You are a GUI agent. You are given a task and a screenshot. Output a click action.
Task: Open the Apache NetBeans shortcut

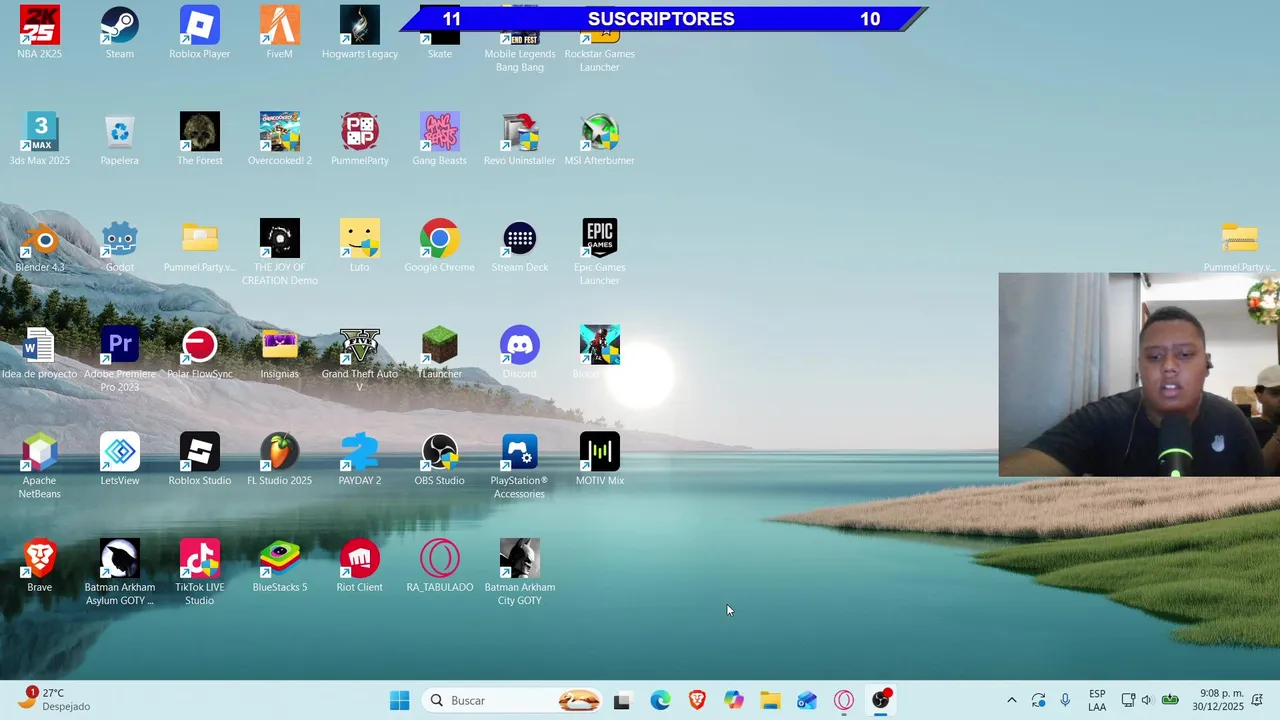[x=40, y=453]
